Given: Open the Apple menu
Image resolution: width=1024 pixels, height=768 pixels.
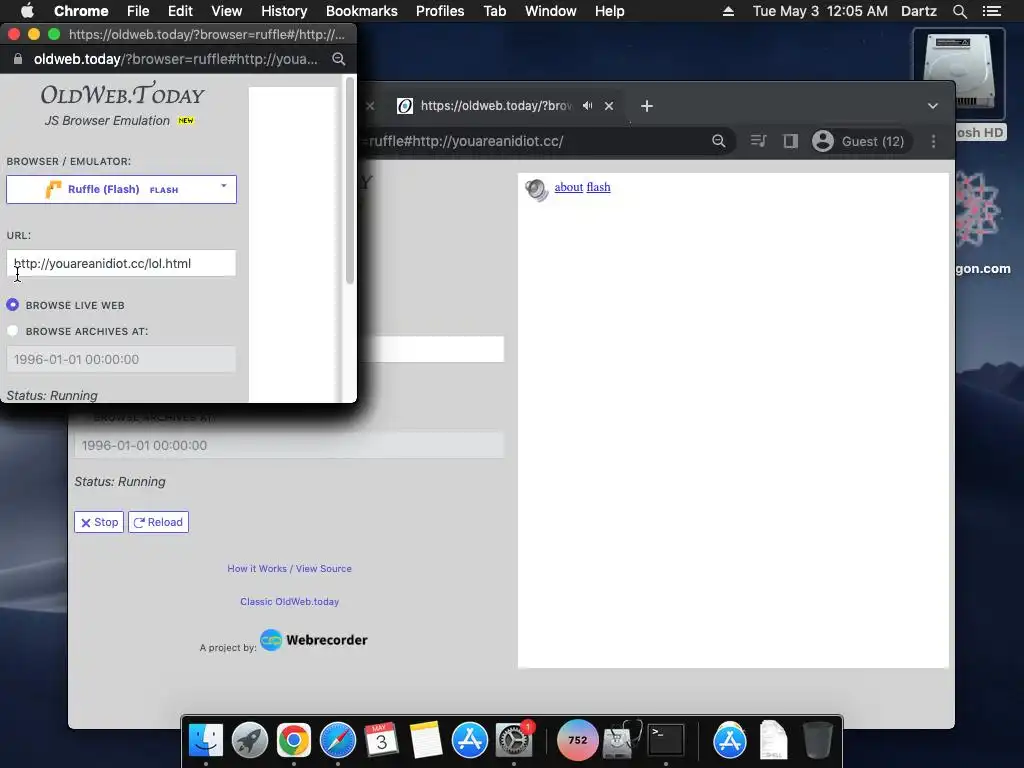Looking at the screenshot, I should (x=27, y=11).
